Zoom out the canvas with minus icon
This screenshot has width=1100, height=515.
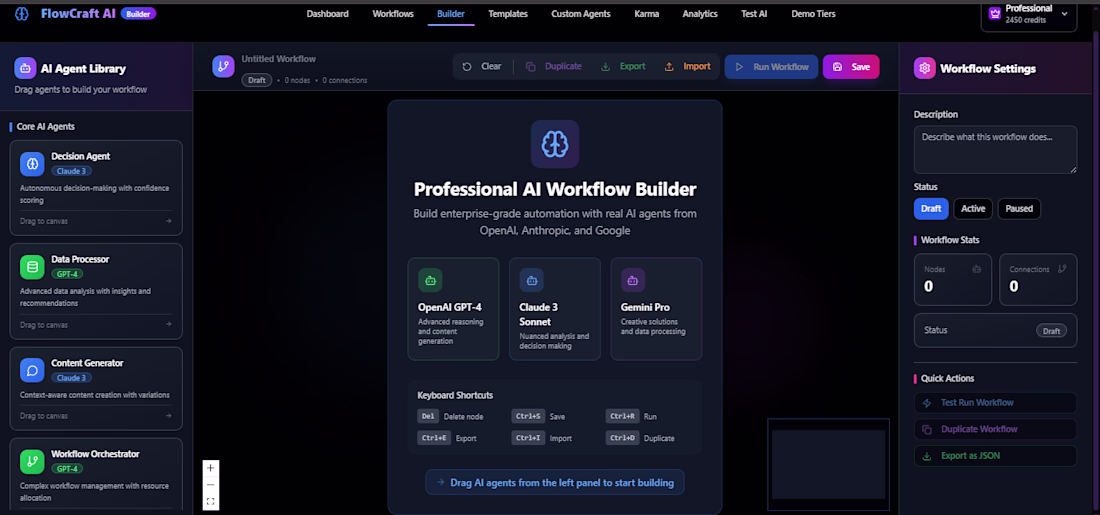point(210,485)
